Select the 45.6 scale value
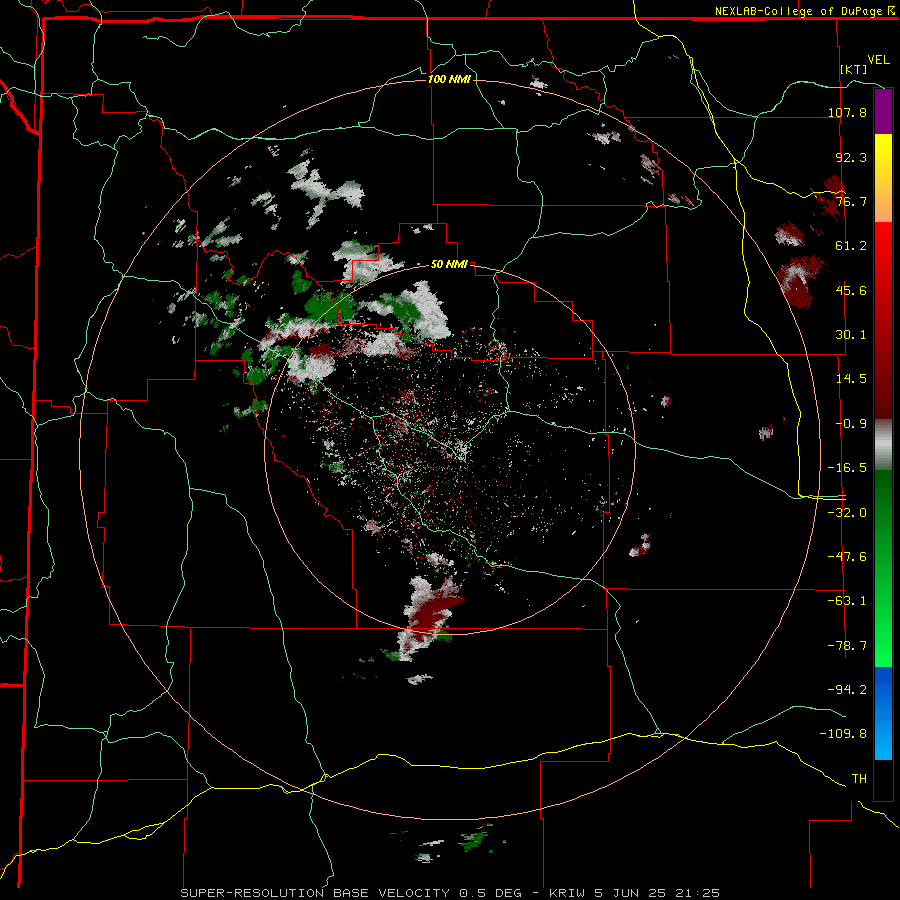The width and height of the screenshot is (900, 900). click(x=851, y=290)
